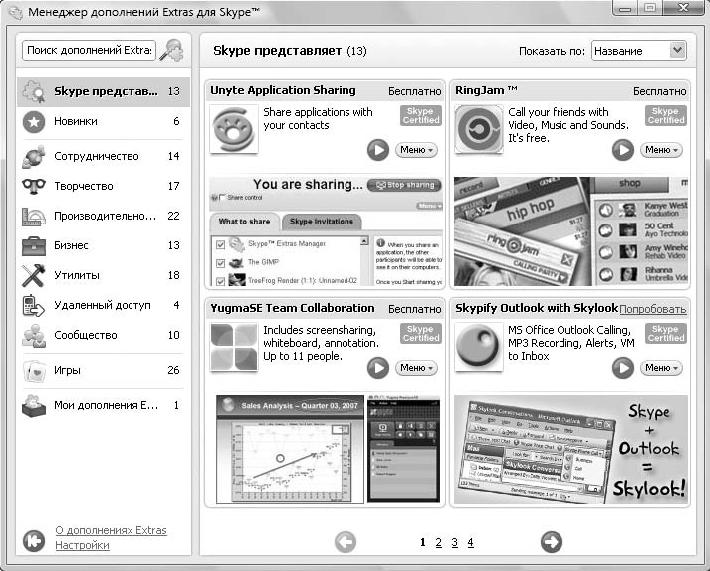Viewport: 710px width, 571px height.
Task: Click the RingJam hip hop preview image
Action: (571, 231)
